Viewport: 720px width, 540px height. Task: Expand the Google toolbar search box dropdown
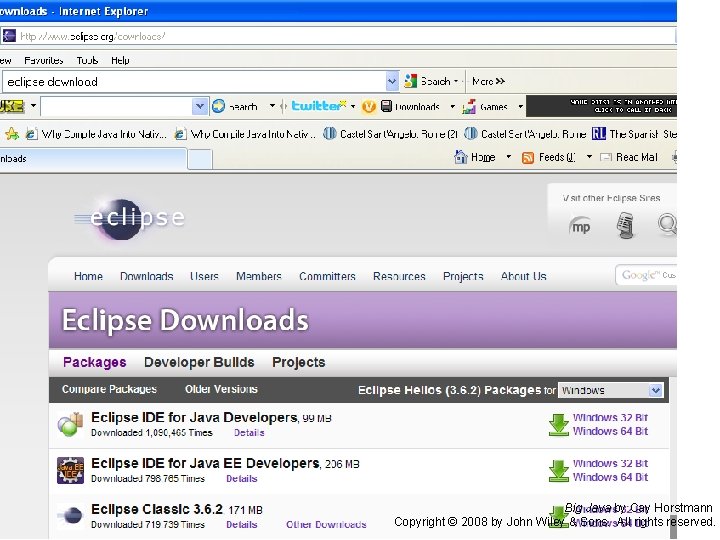392,82
